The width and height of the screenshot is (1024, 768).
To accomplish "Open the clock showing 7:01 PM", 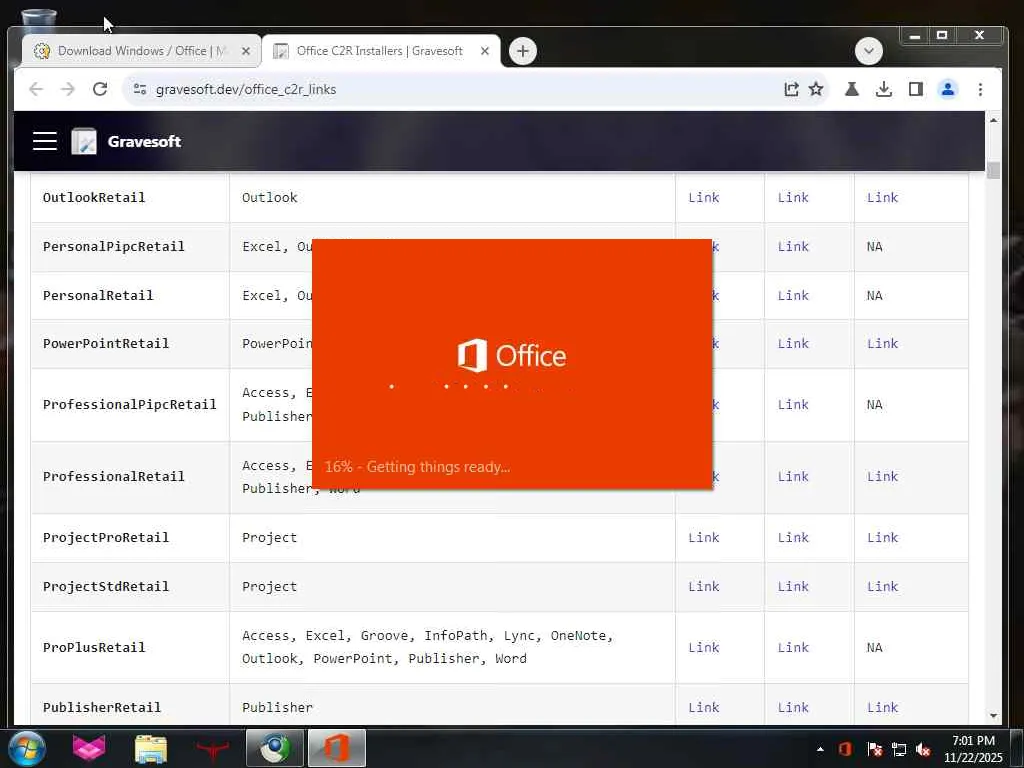I will (x=972, y=748).
